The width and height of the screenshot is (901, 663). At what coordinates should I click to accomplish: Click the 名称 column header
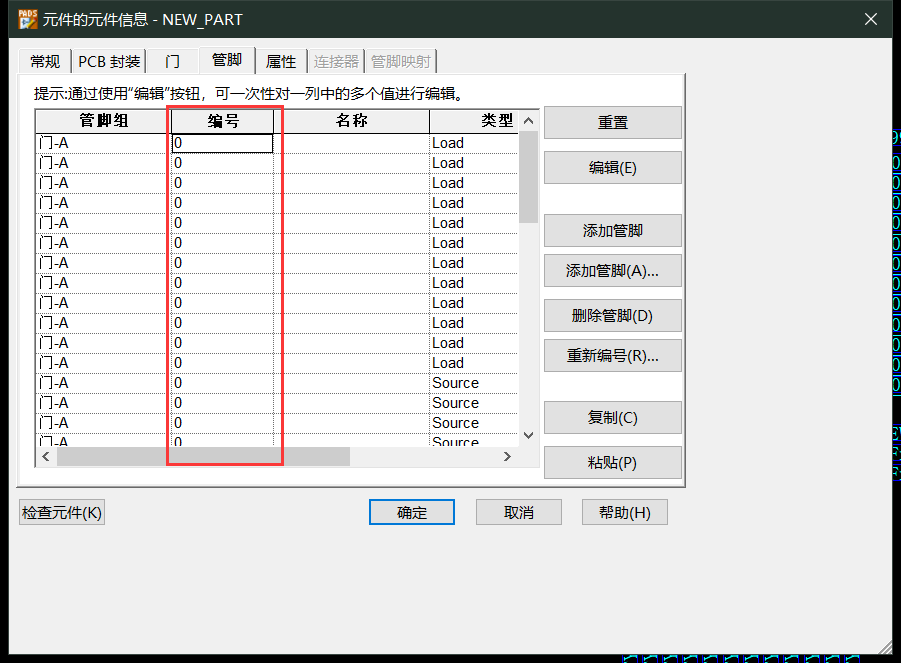352,121
